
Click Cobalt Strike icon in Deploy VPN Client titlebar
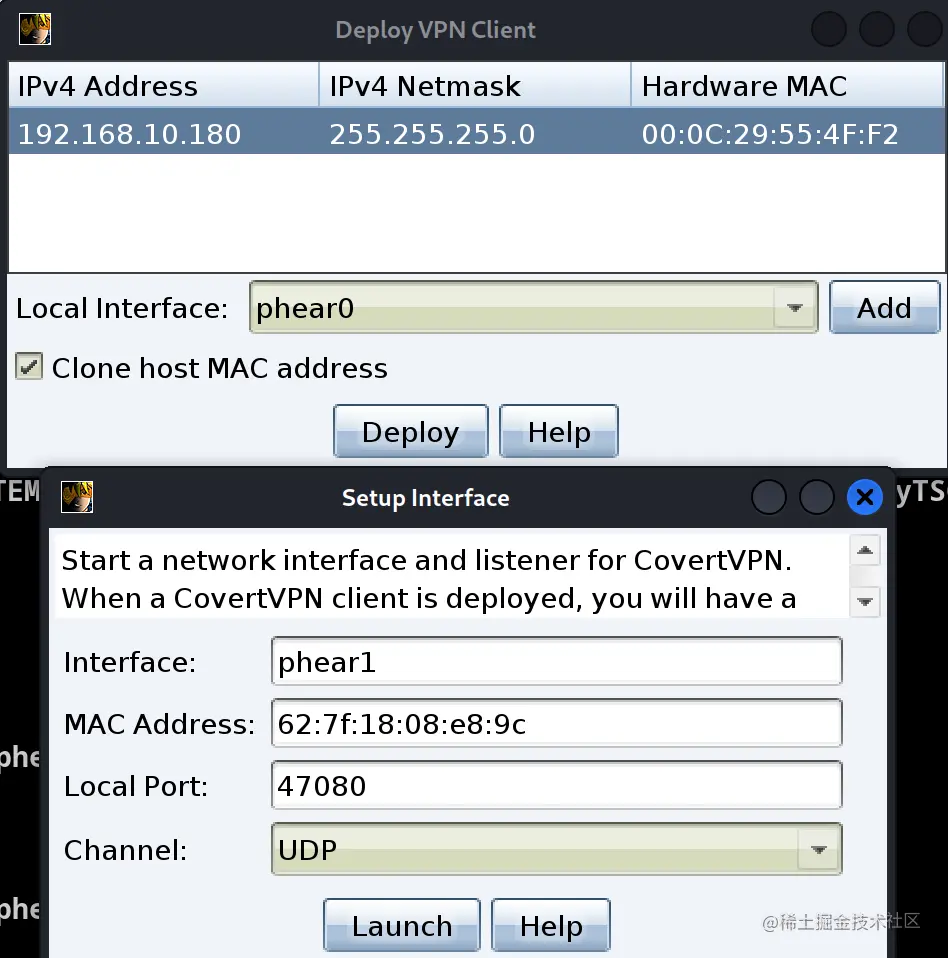(x=35, y=29)
